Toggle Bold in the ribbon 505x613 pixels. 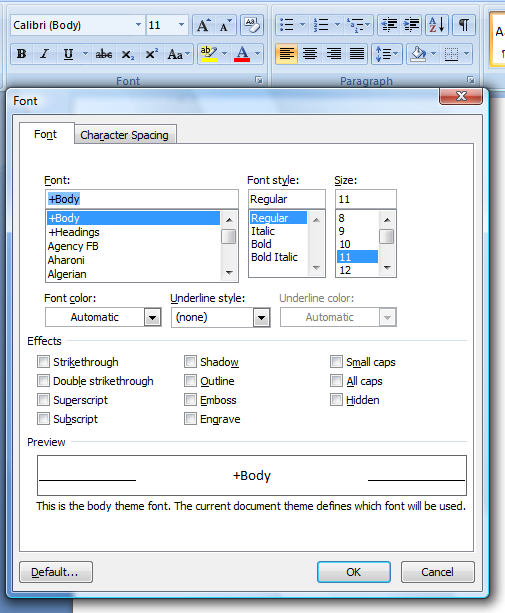point(21,54)
